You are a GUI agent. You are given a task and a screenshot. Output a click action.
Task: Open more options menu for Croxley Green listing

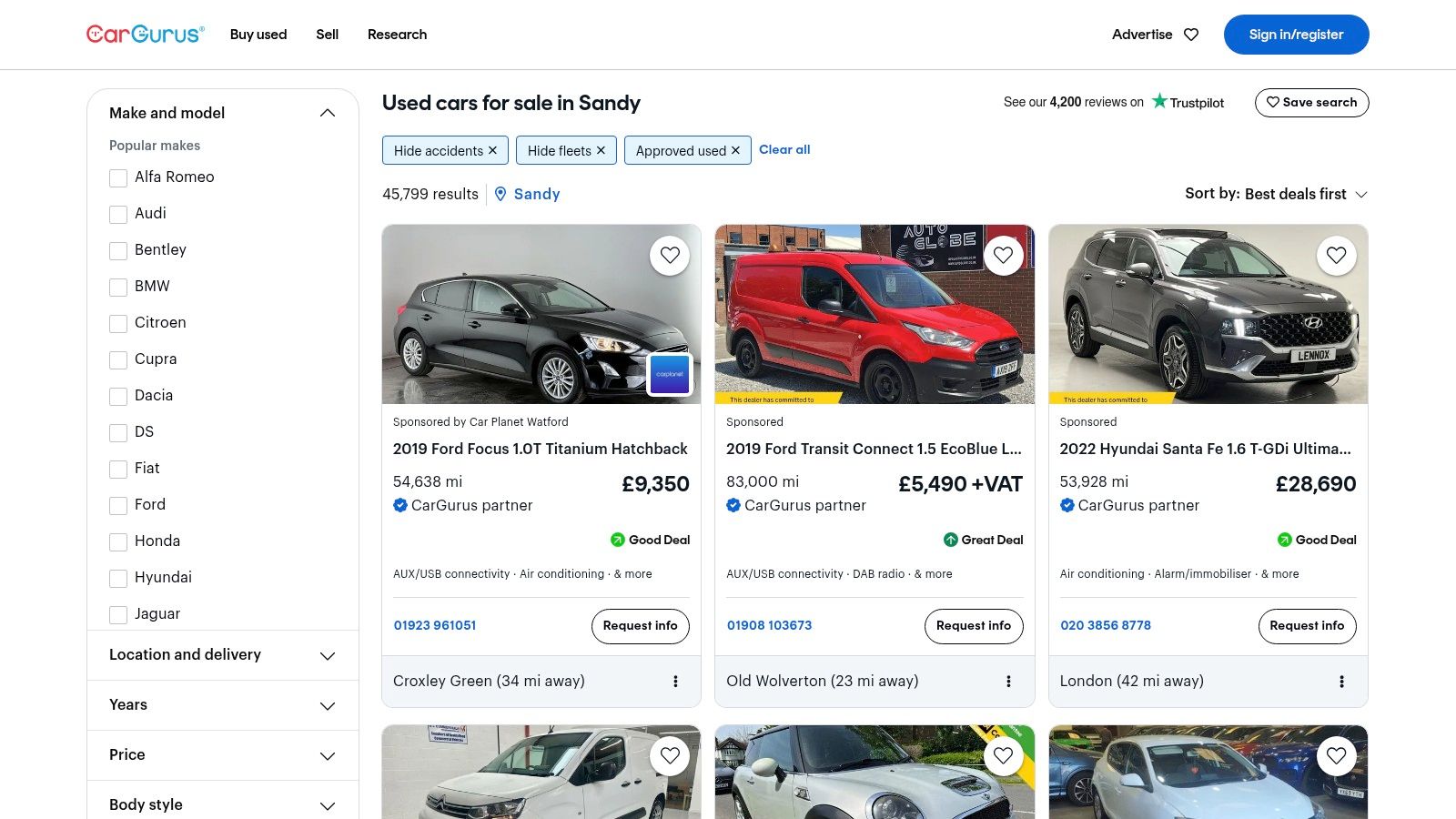coord(675,682)
